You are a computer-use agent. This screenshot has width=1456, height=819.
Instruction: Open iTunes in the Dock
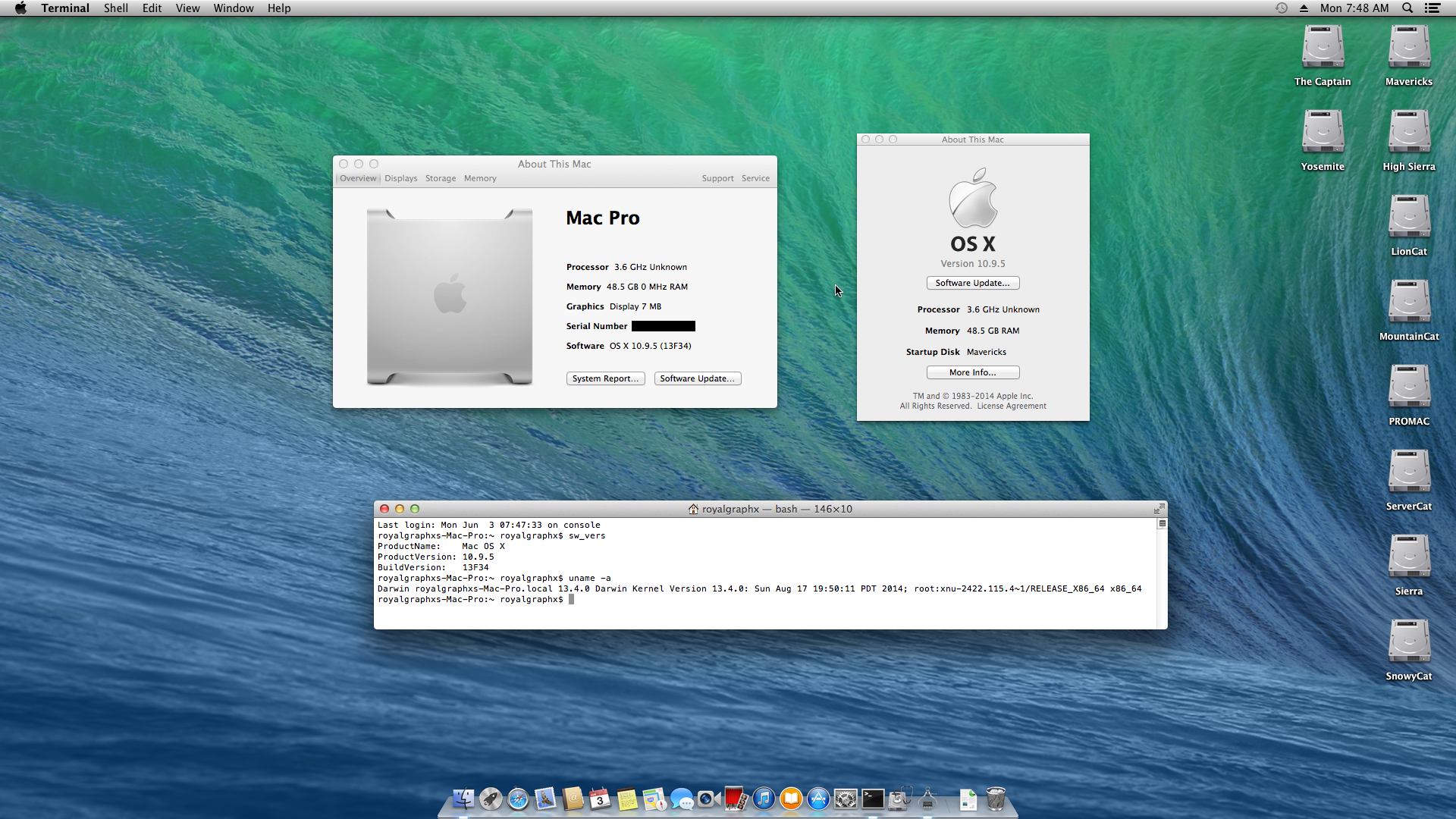tap(764, 799)
